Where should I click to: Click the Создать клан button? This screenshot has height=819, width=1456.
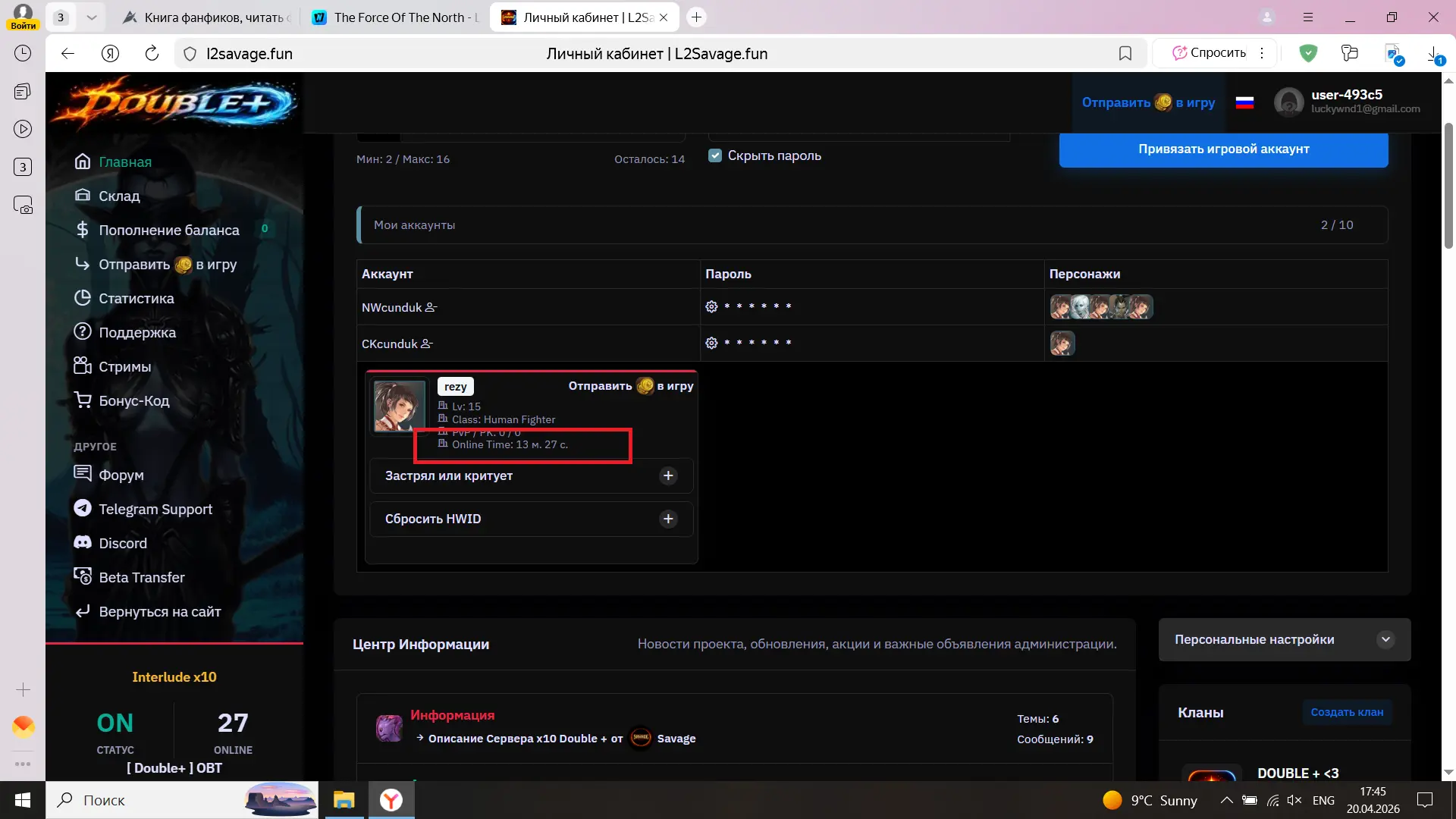(1347, 712)
